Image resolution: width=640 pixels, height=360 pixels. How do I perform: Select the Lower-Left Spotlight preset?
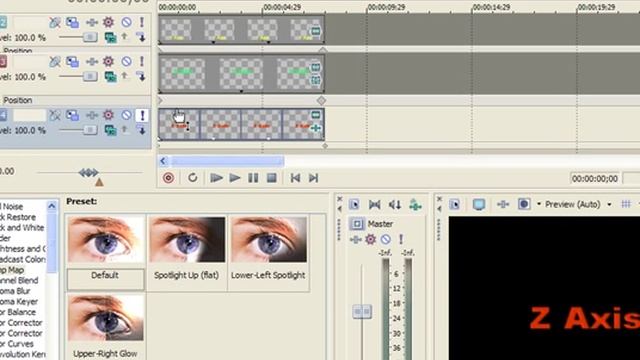pyautogui.click(x=269, y=239)
